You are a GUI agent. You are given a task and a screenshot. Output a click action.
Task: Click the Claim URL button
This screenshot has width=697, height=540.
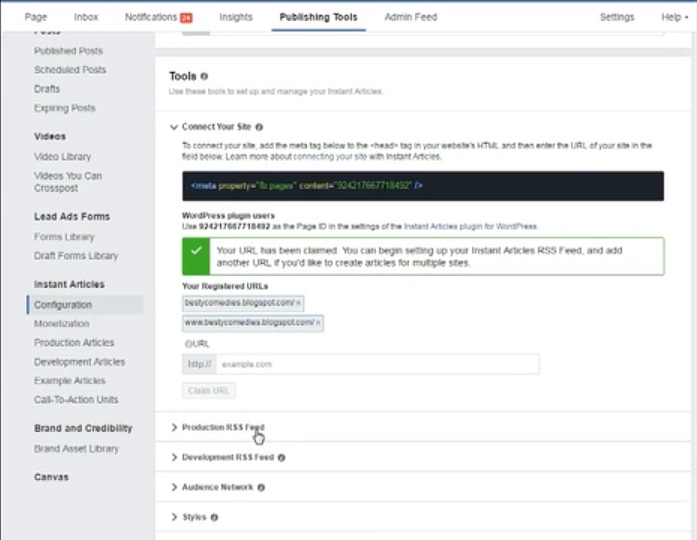[x=209, y=391]
